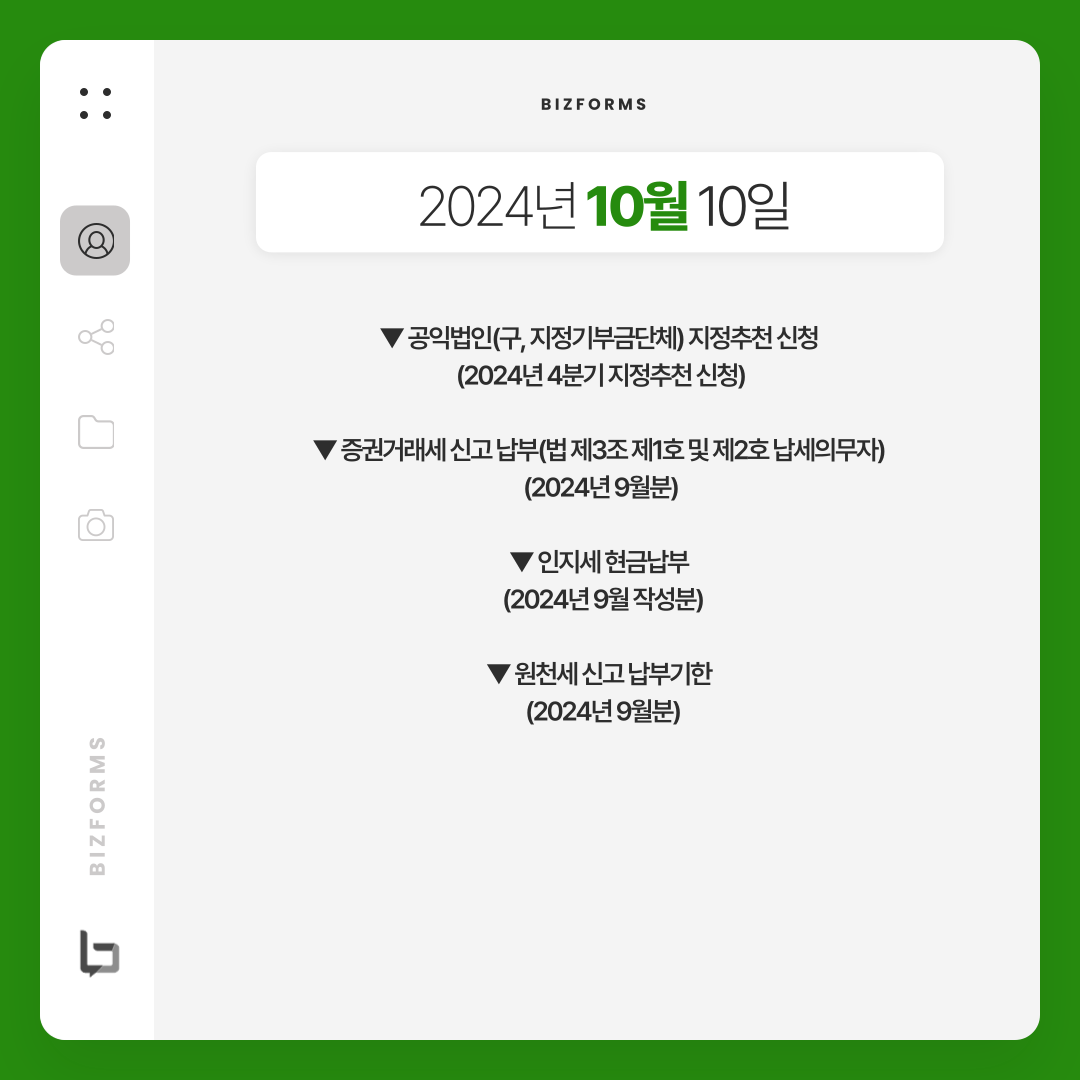1080x1080 pixels.
Task: Click the four-dot grid menu icon
Action: click(x=95, y=103)
